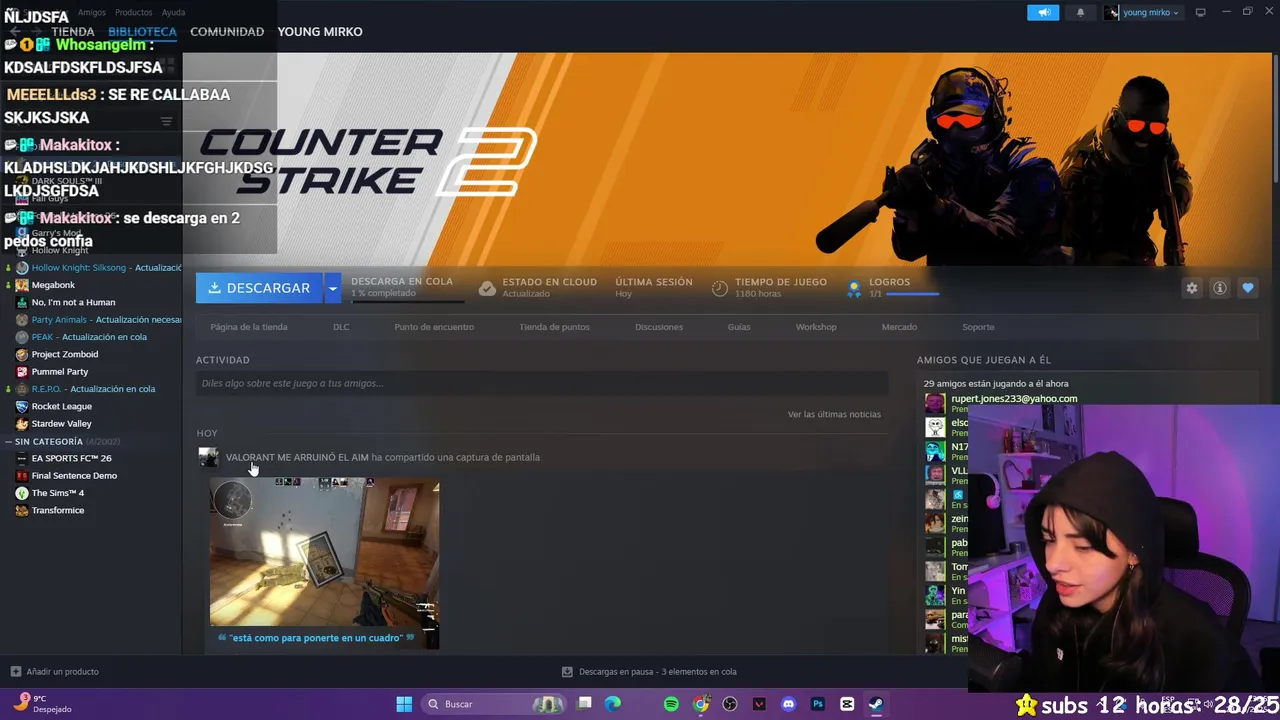This screenshot has width=1280, height=720.
Task: Click taskbar Buscar search box
Action: pos(494,704)
